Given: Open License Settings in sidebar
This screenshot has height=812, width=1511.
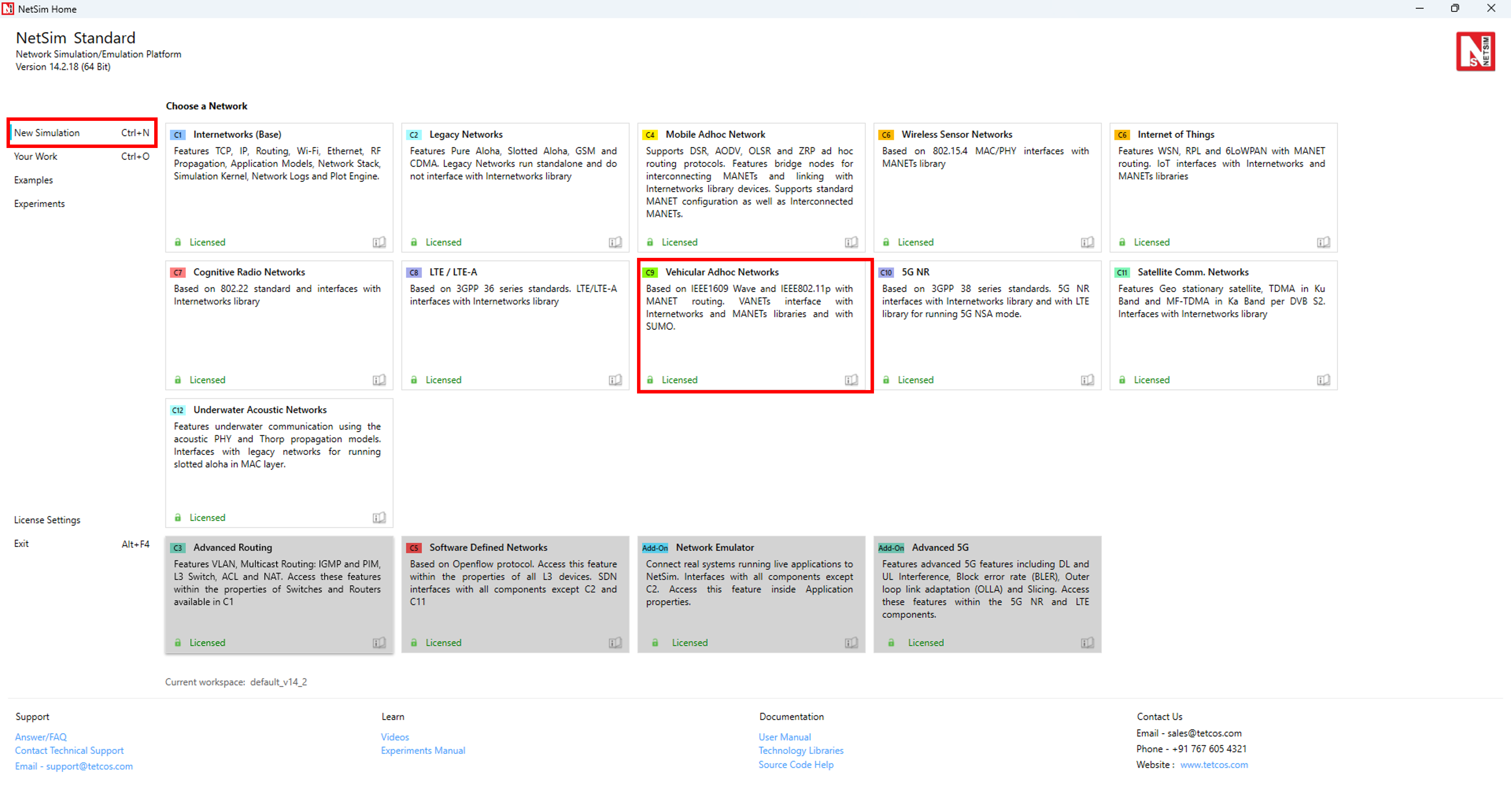Looking at the screenshot, I should (47, 520).
